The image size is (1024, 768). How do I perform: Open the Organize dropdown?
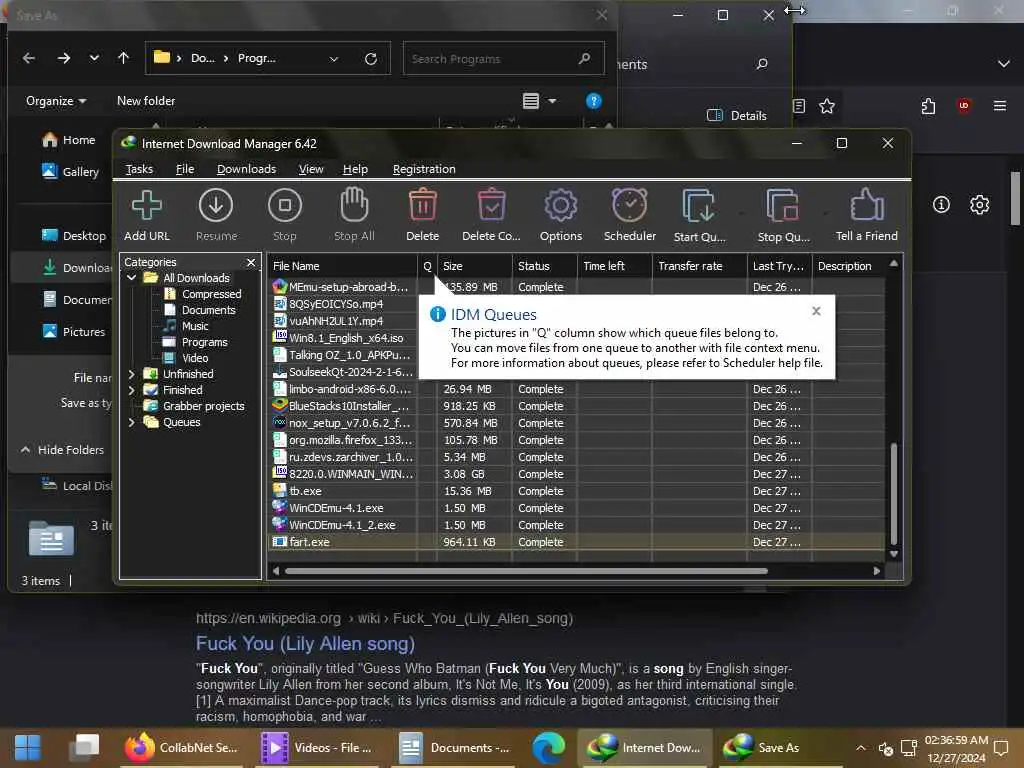(x=56, y=101)
